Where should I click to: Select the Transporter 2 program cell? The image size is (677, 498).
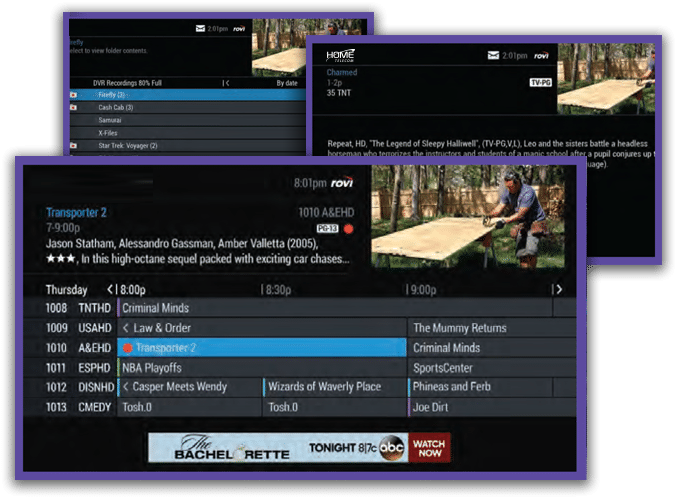pos(262,348)
